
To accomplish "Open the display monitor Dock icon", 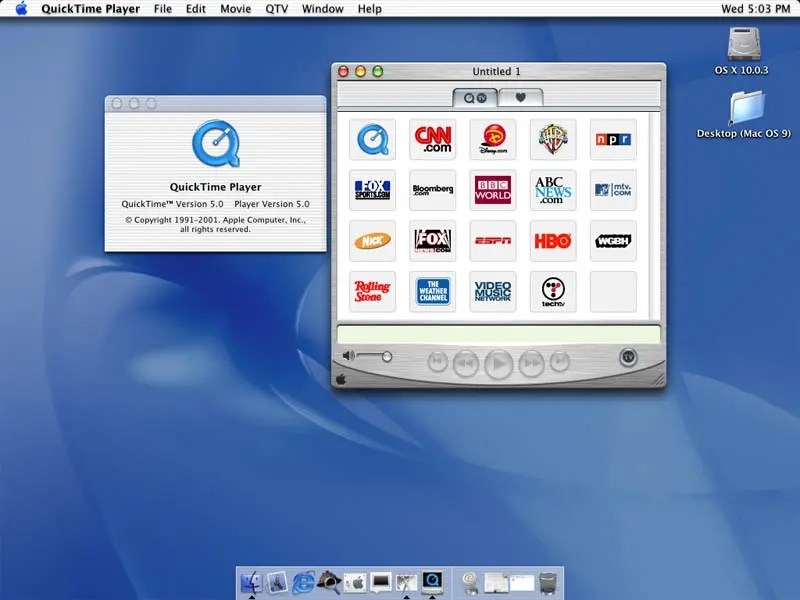I will point(381,582).
